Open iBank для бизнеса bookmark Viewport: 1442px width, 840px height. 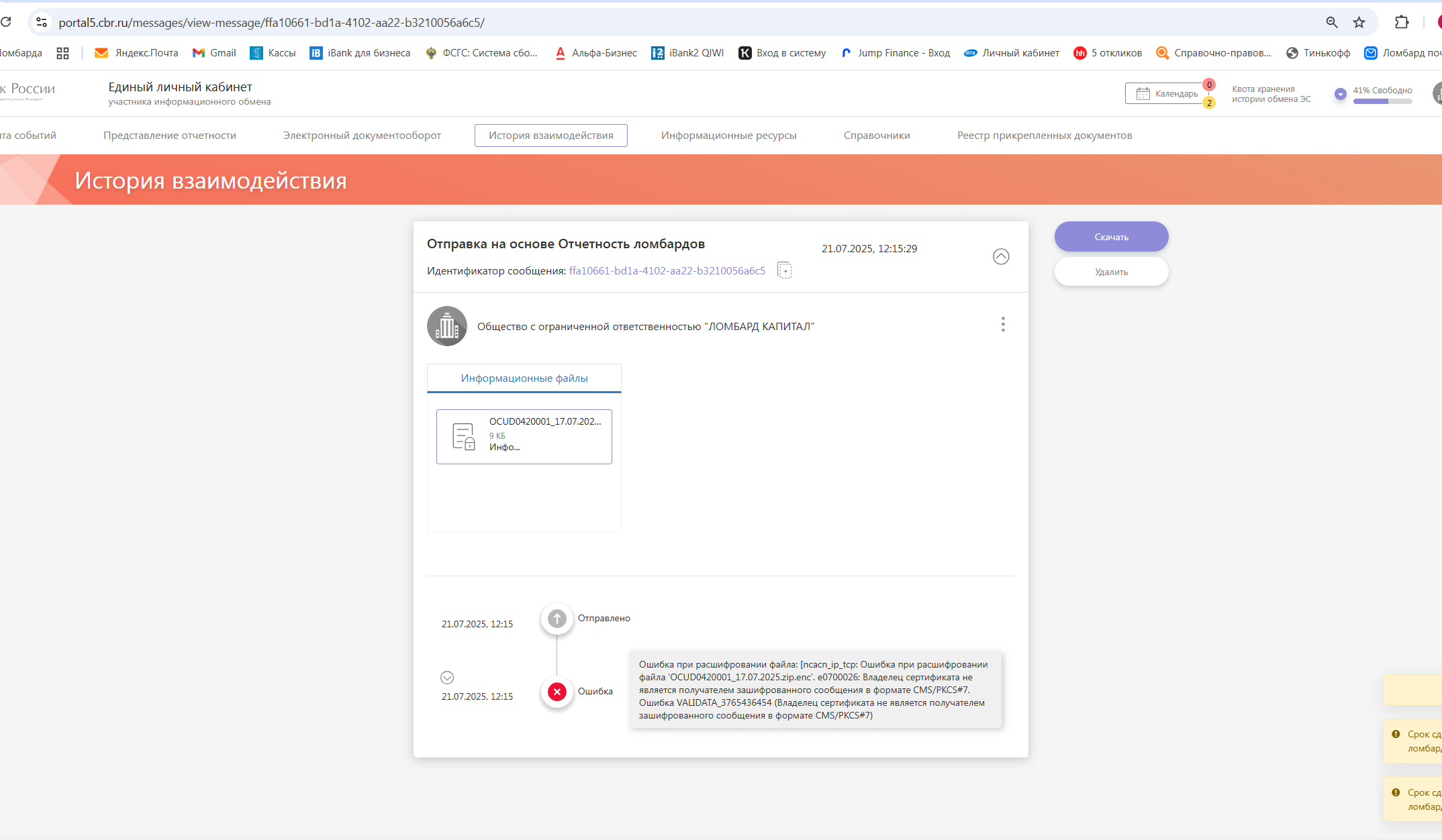360,53
